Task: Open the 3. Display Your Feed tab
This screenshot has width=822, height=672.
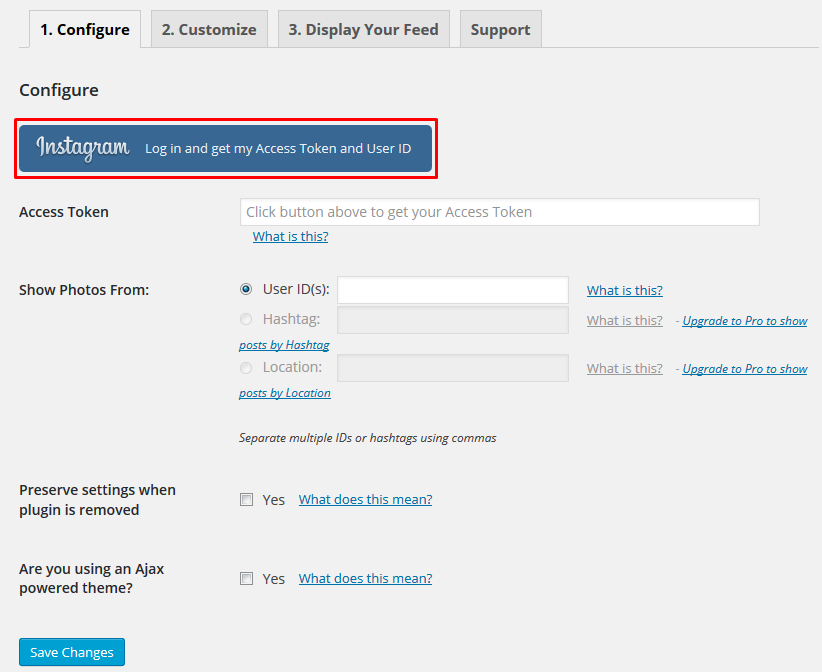Action: point(363,29)
